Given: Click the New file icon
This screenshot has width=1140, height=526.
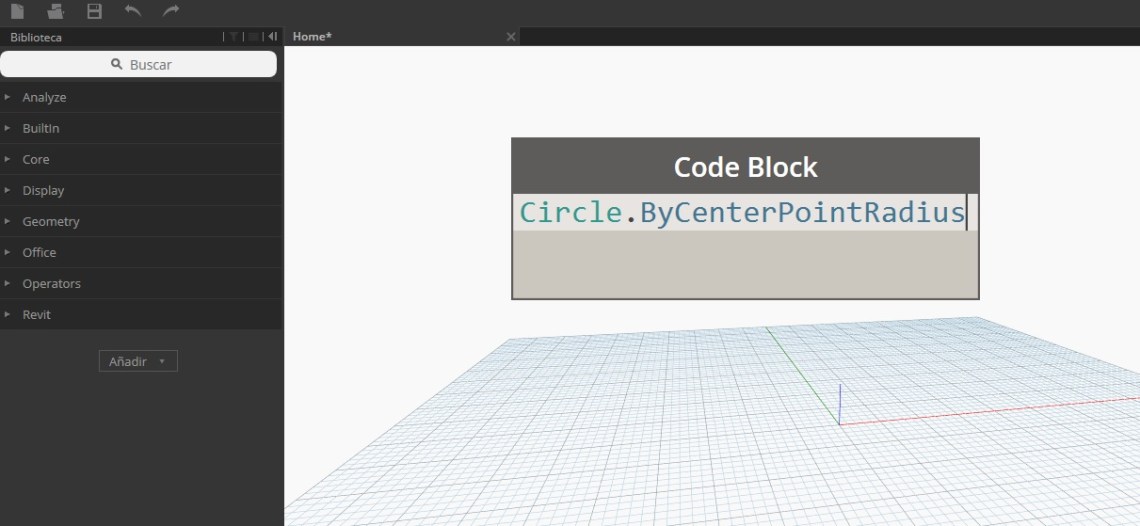Looking at the screenshot, I should [x=17, y=11].
